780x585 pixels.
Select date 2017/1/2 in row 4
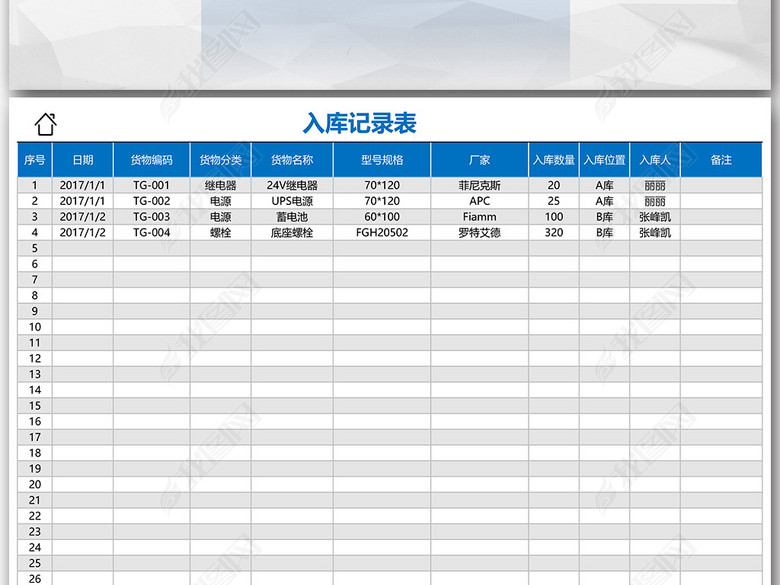[x=83, y=233]
